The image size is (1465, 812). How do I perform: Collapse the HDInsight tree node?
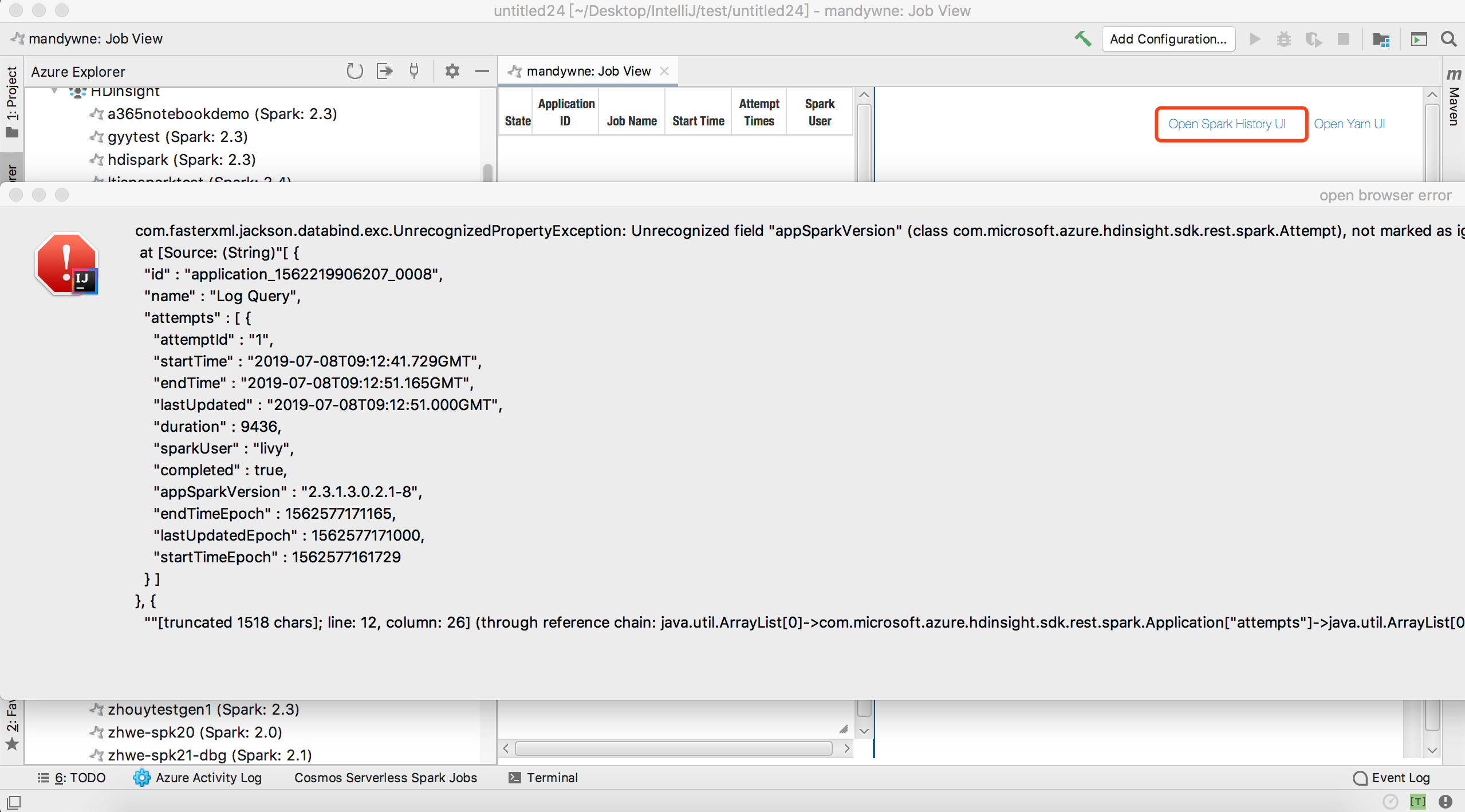point(55,90)
